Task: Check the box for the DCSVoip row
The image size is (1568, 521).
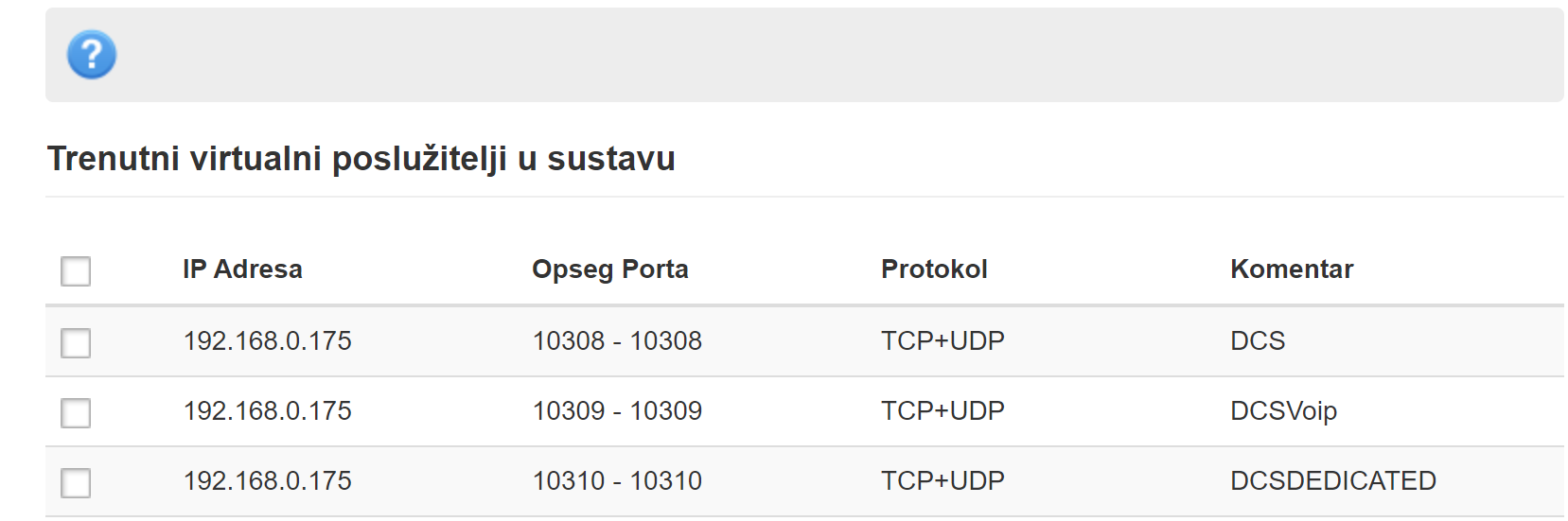Action: coord(76,412)
